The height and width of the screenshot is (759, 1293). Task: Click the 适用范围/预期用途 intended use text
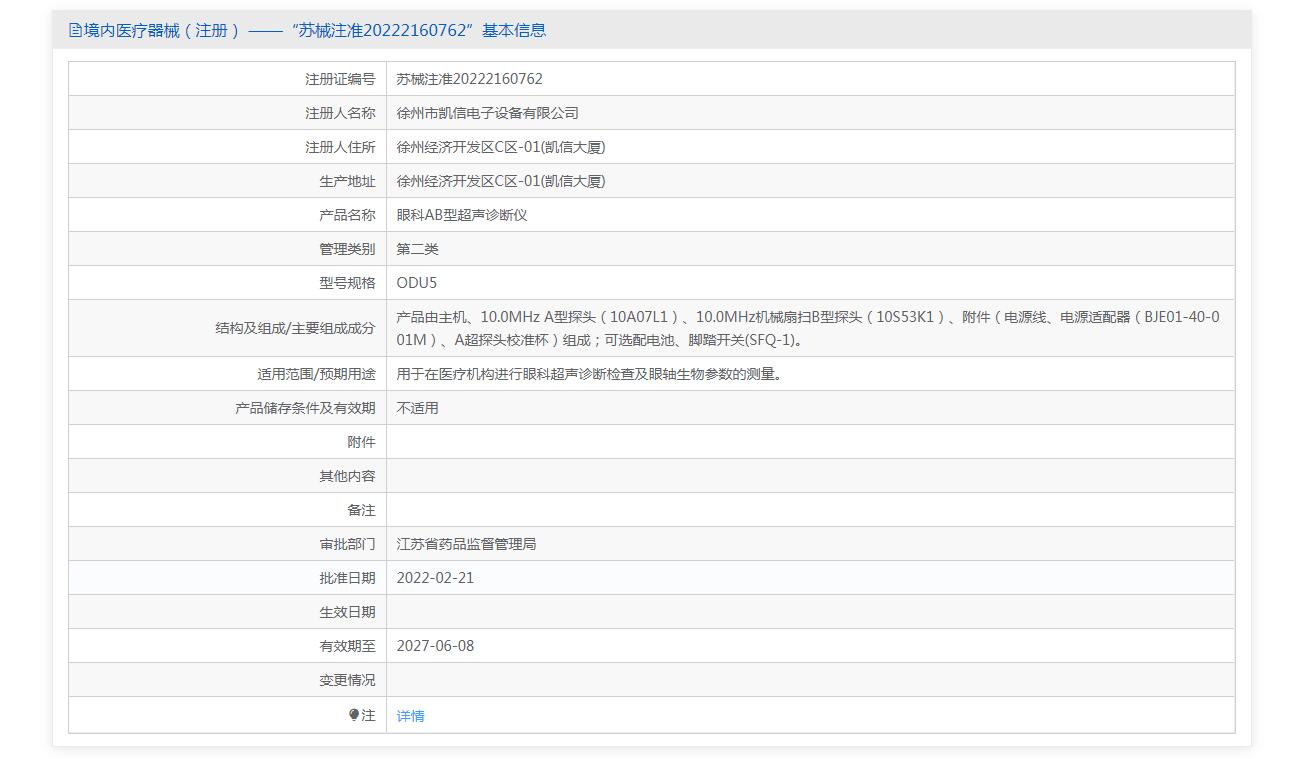point(588,374)
